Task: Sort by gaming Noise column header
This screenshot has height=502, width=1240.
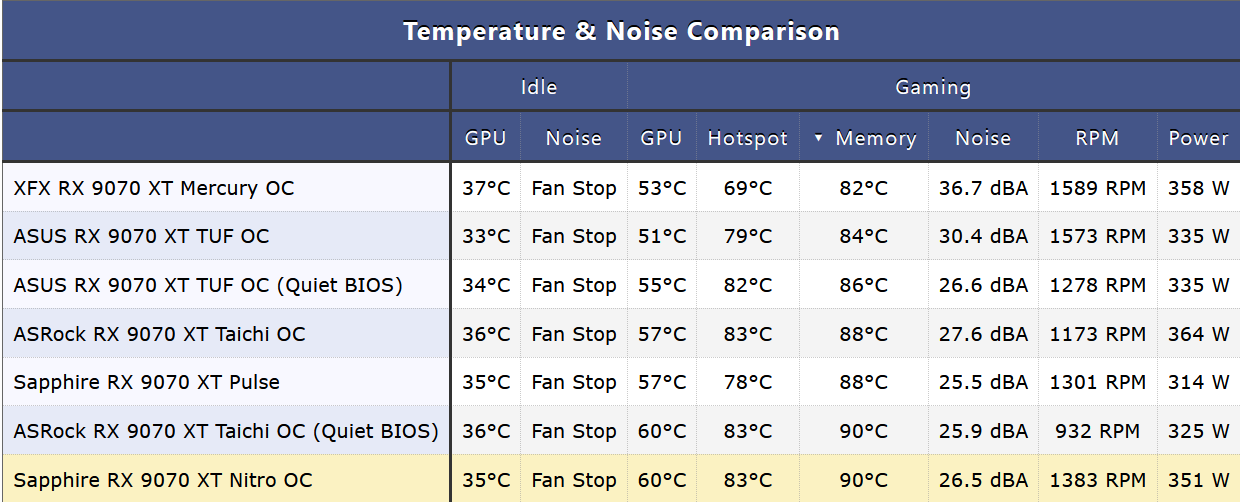Action: pos(983,138)
